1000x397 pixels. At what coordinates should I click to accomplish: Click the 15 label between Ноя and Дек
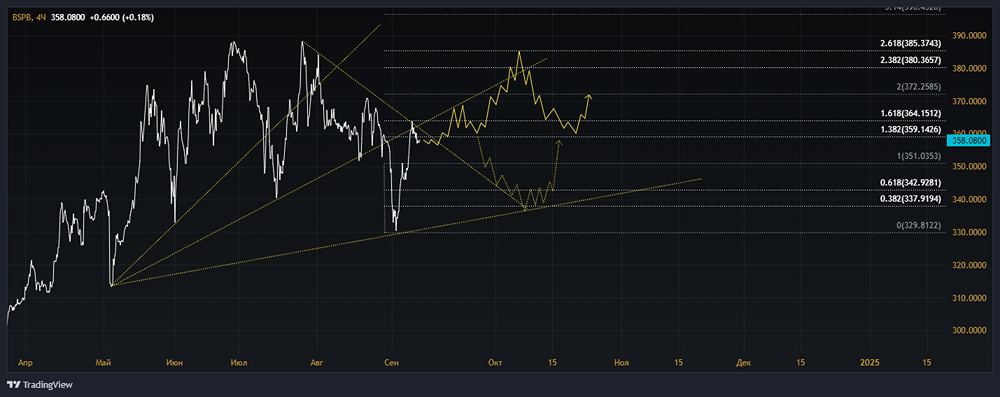coord(678,363)
